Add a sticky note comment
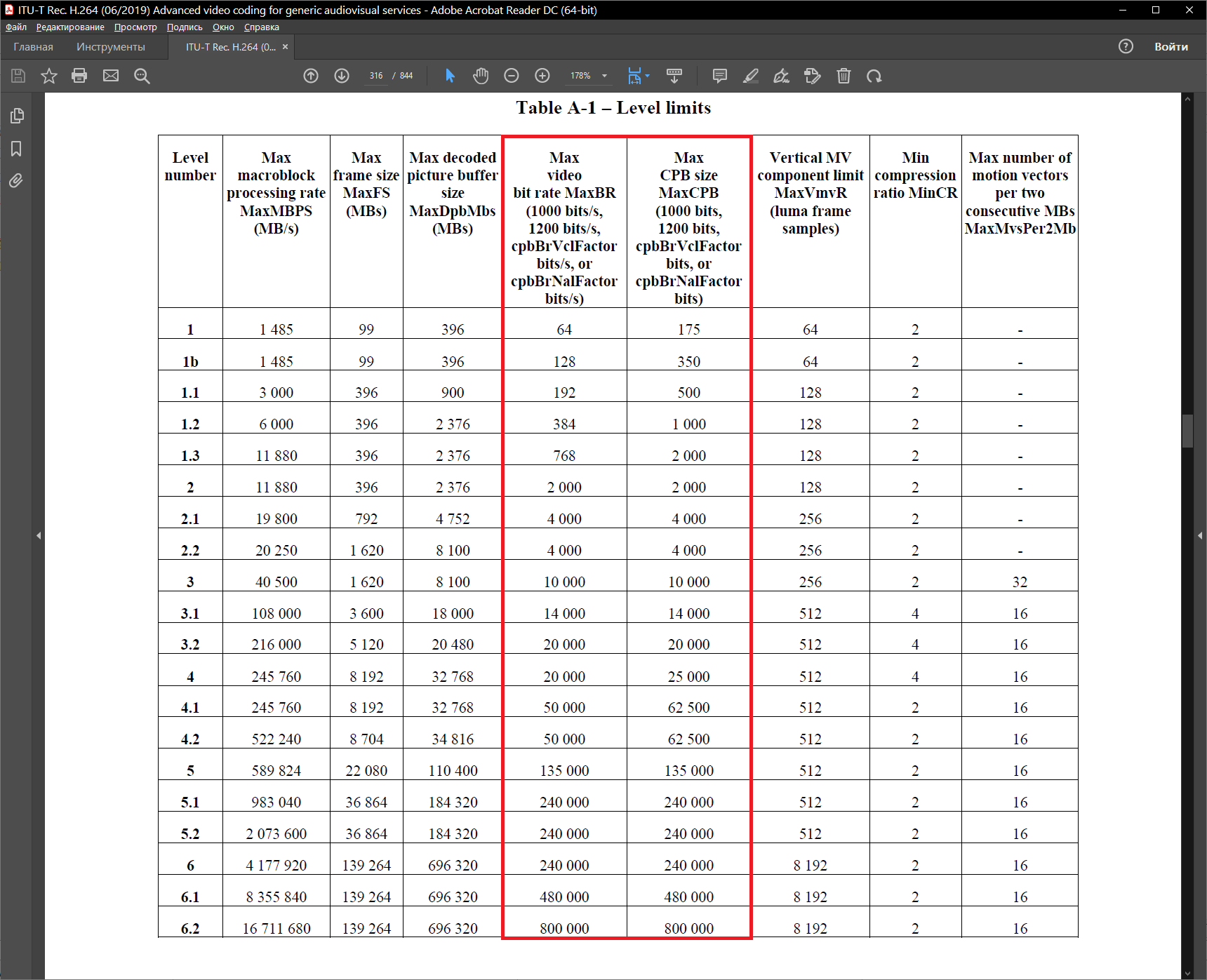 click(x=719, y=76)
